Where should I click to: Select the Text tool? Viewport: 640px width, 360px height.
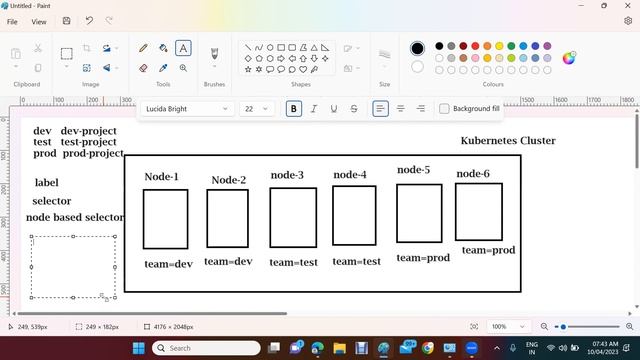point(183,48)
